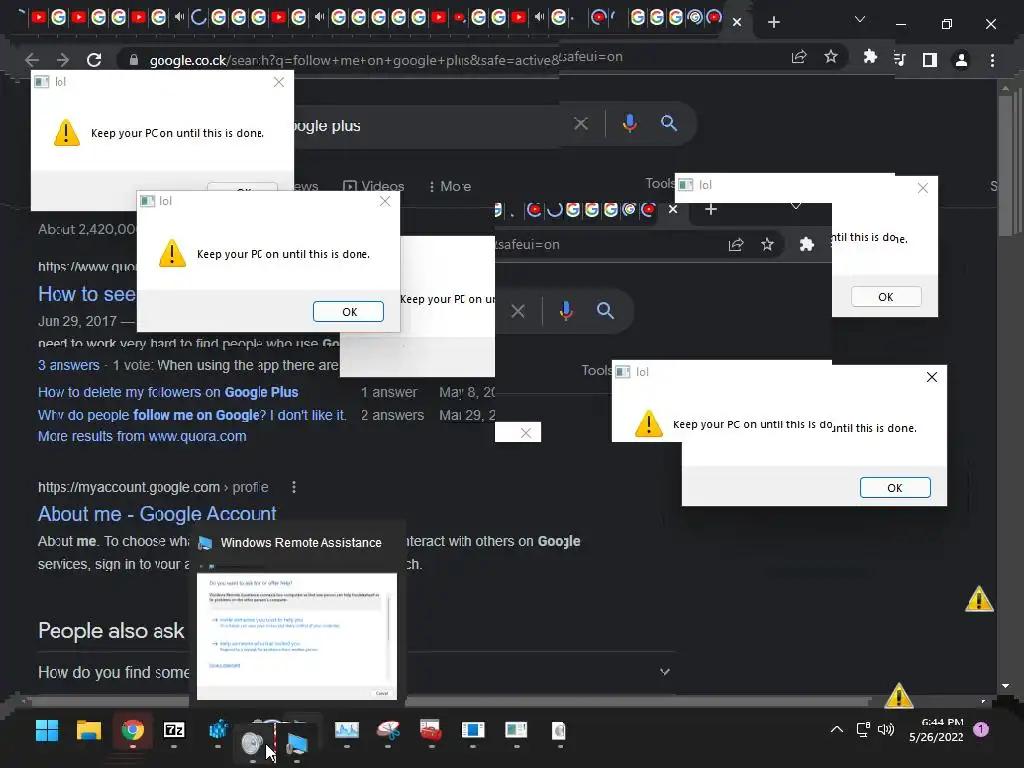1024x768 pixels.
Task: Show the Chrome side panel
Action: 930,60
